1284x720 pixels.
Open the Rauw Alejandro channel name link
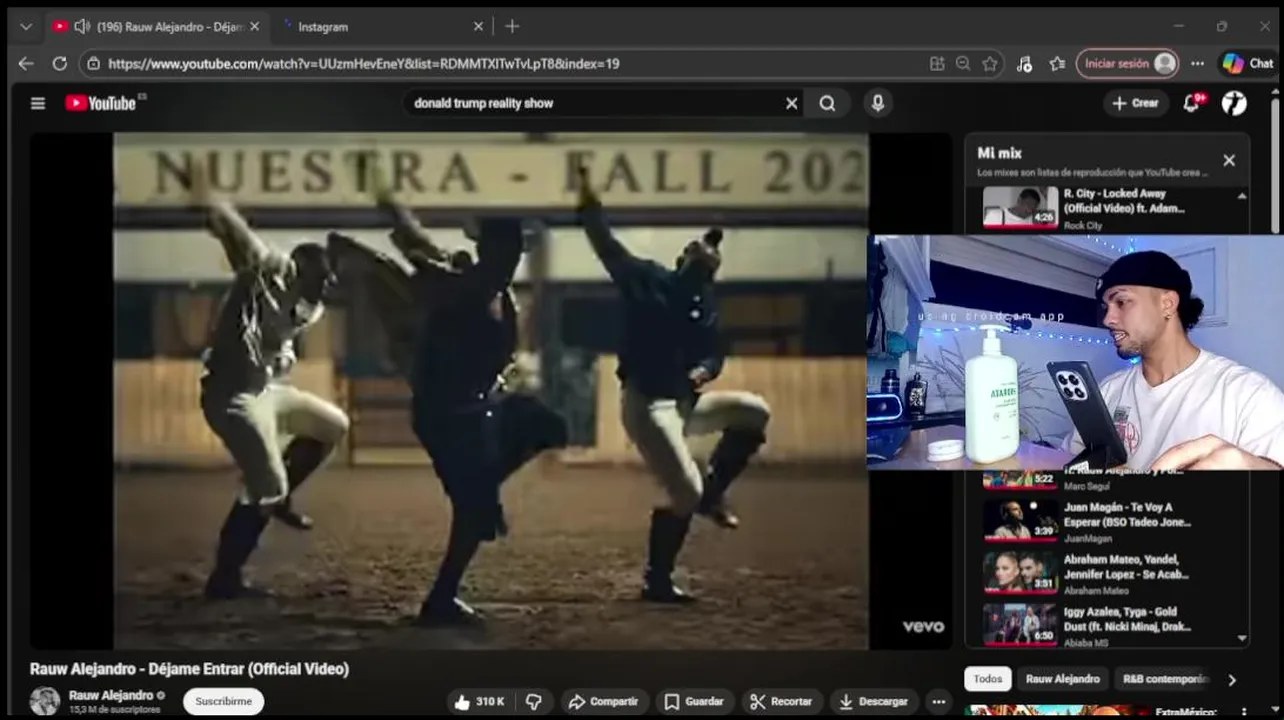click(x=111, y=695)
